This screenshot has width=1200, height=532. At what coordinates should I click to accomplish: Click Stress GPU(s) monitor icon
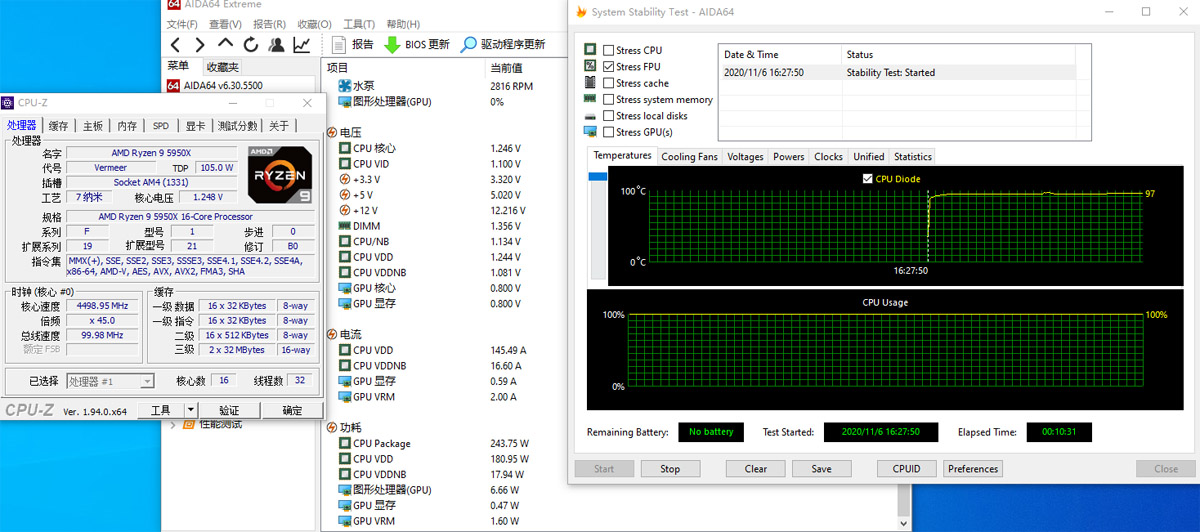pos(591,132)
